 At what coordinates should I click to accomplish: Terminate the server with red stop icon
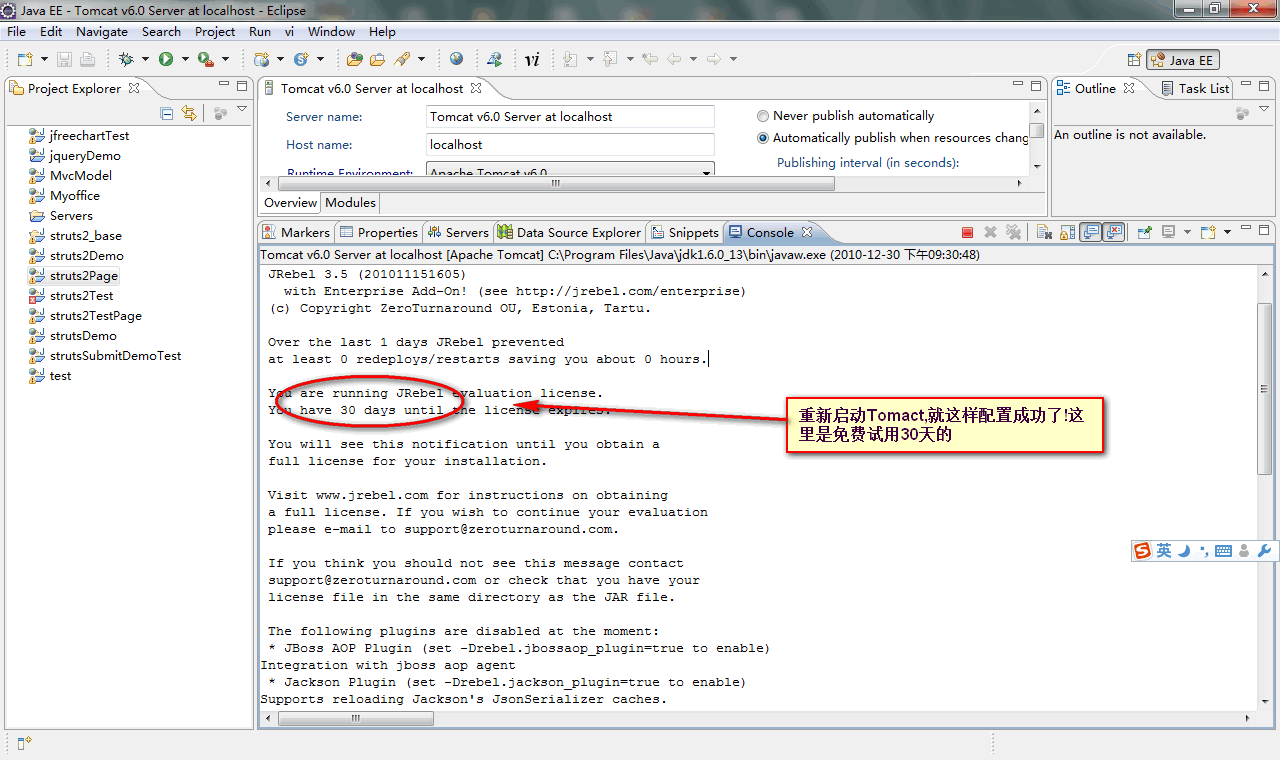[967, 232]
